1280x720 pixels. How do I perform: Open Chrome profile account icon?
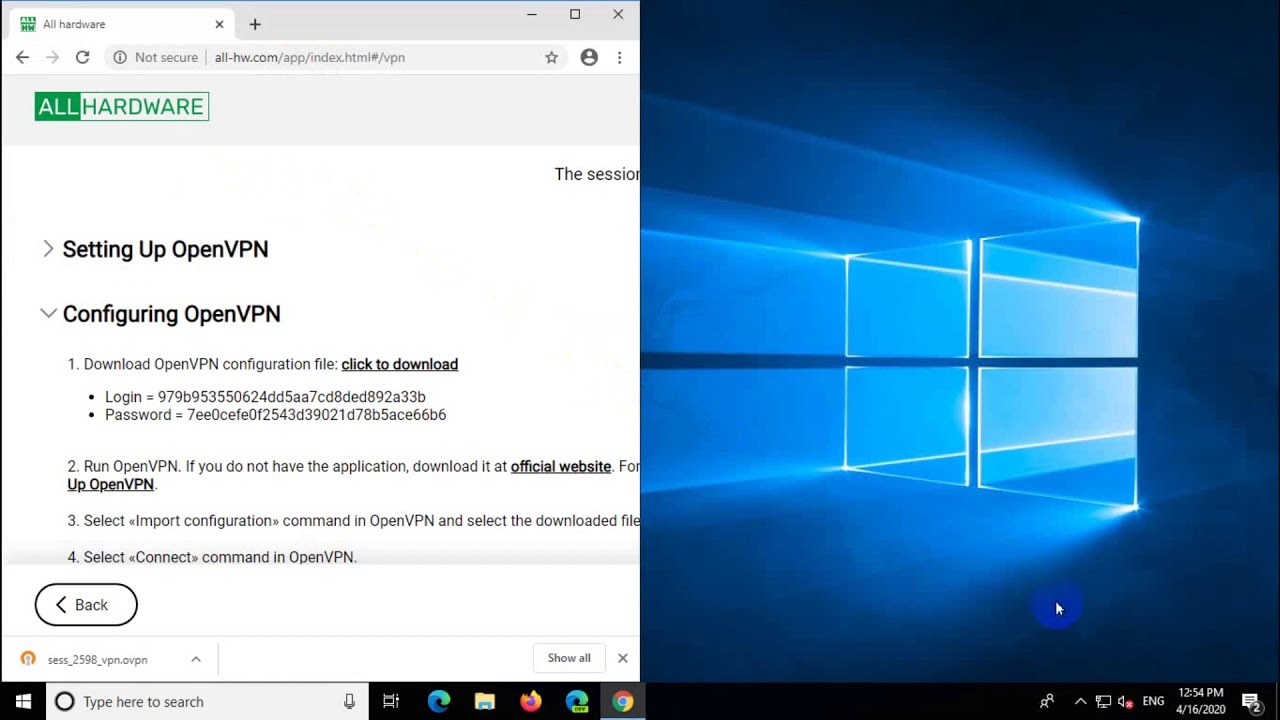click(589, 58)
